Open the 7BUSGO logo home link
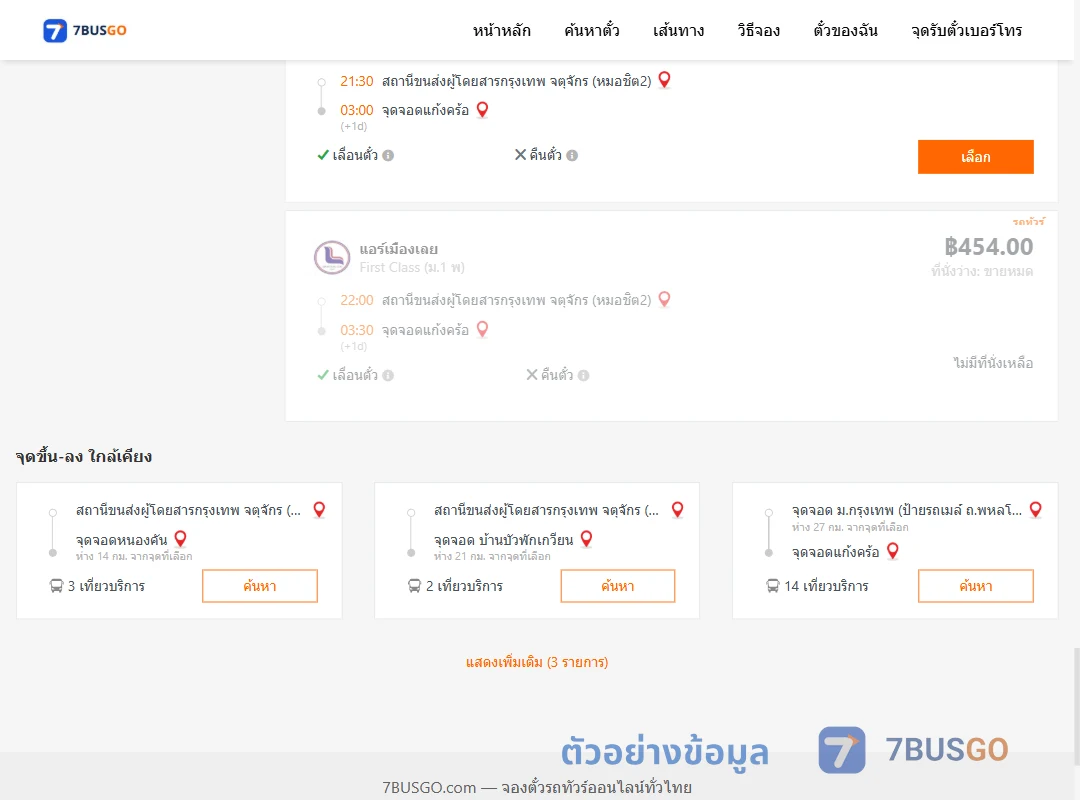Screen dimensions: 1080x800 click(x=85, y=30)
